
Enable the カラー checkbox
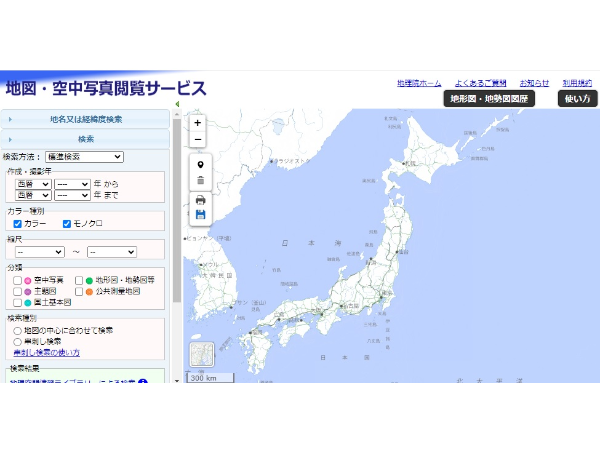click(x=17, y=224)
